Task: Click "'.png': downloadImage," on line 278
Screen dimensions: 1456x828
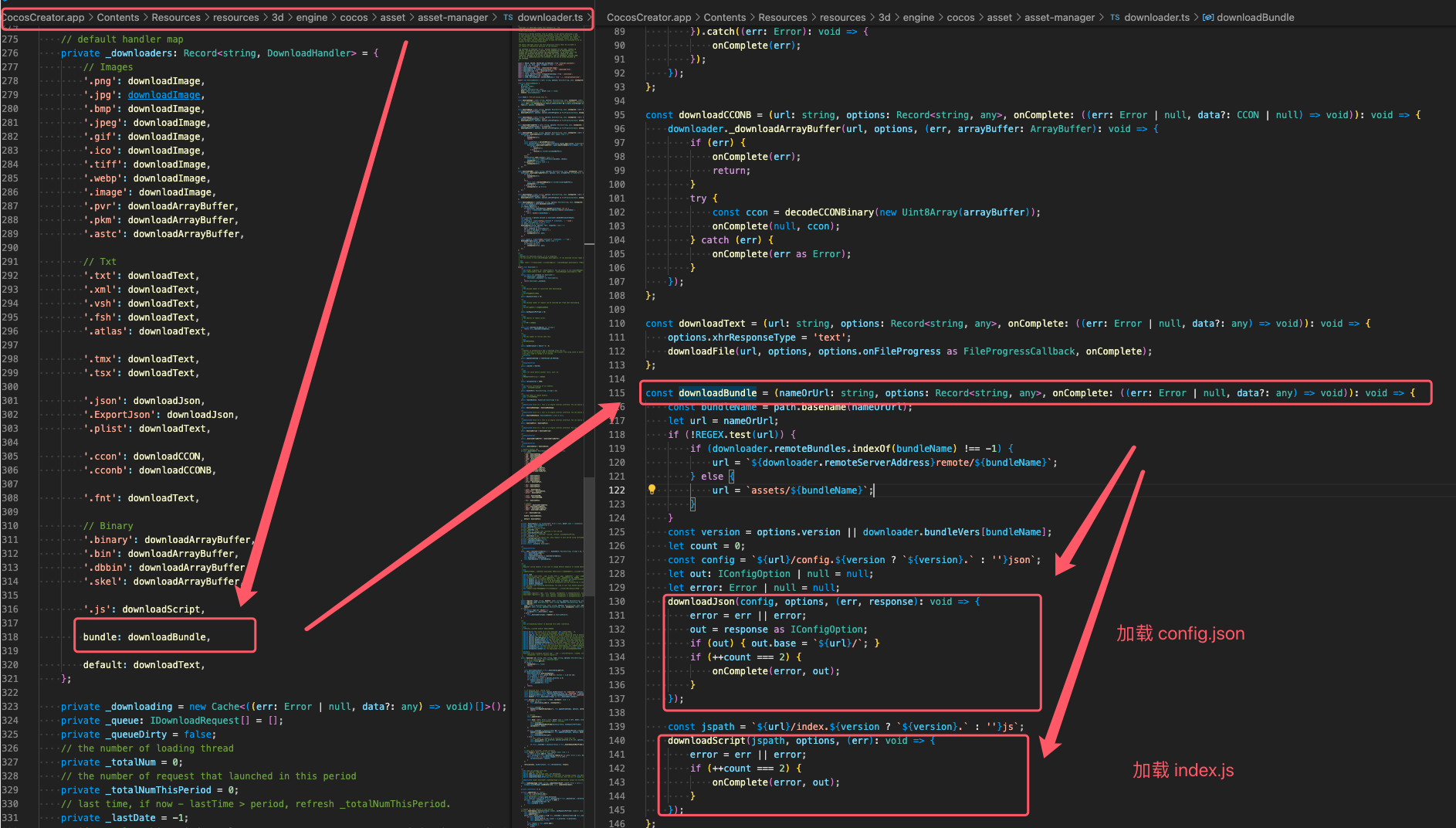Action: [x=144, y=81]
